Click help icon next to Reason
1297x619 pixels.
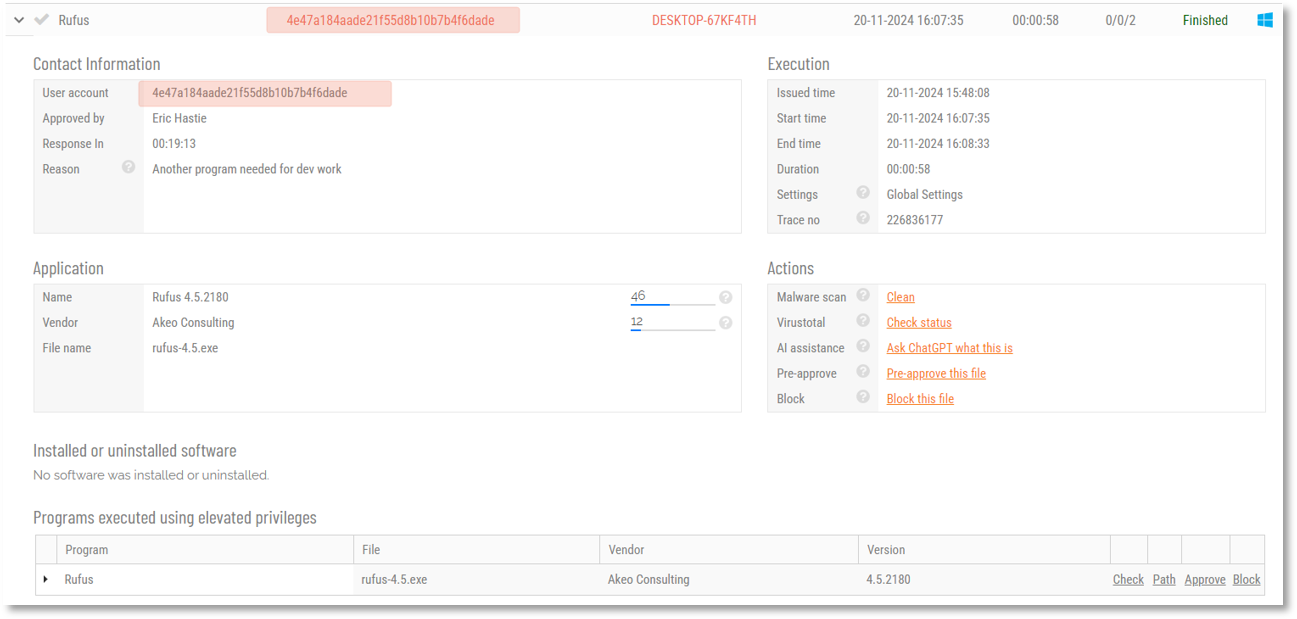coord(128,167)
